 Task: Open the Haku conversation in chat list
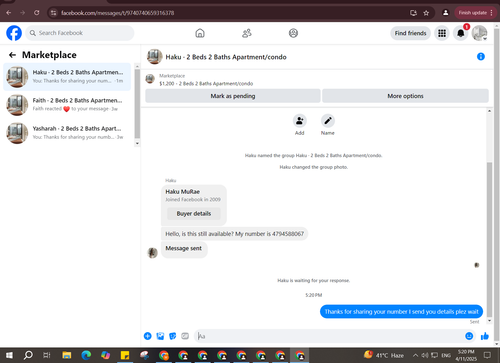pos(67,77)
